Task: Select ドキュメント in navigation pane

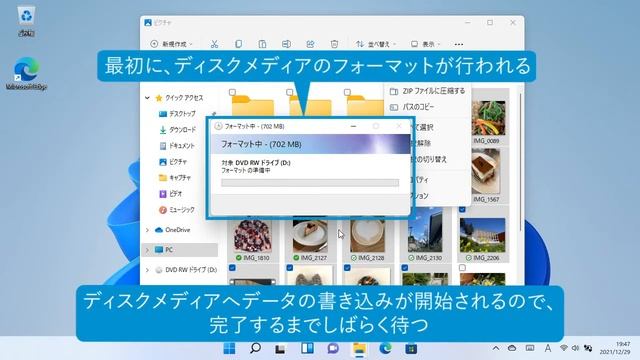Action: [x=176, y=146]
